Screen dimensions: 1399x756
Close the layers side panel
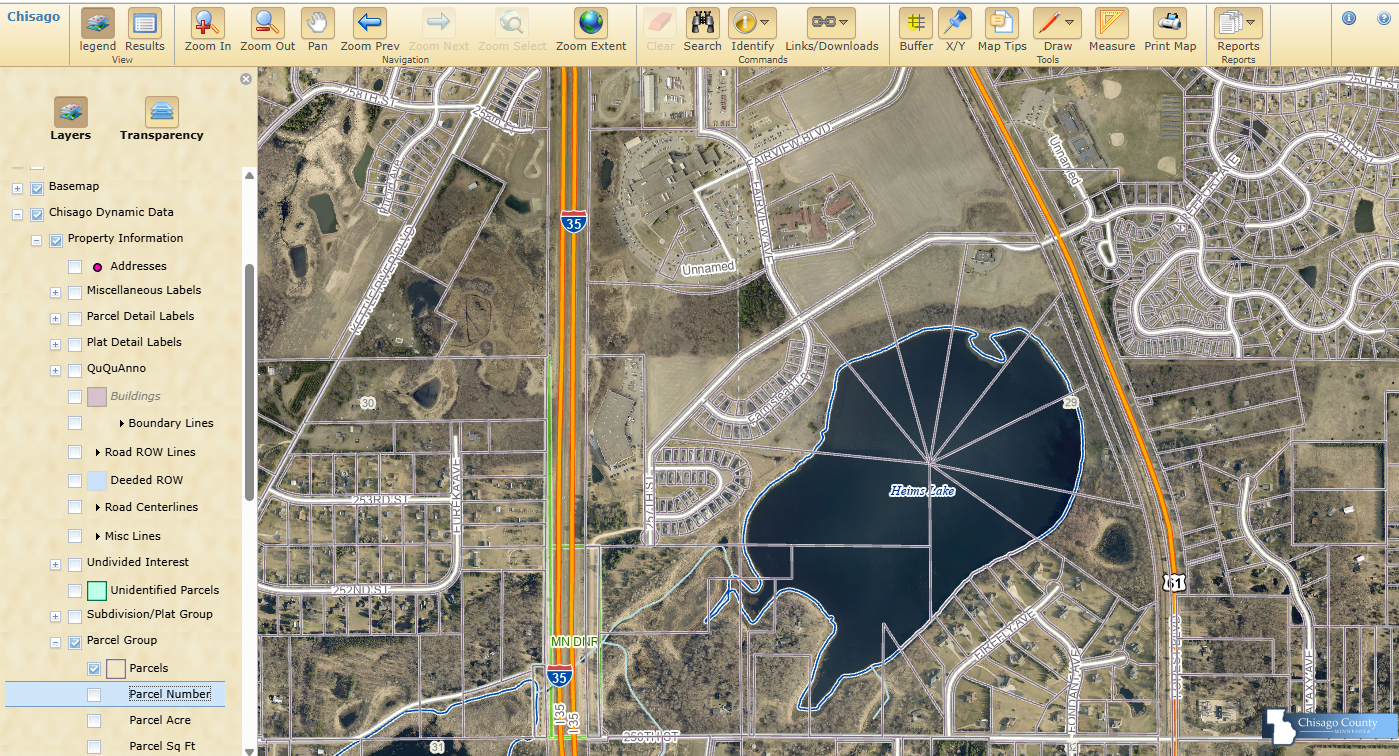[x=246, y=79]
